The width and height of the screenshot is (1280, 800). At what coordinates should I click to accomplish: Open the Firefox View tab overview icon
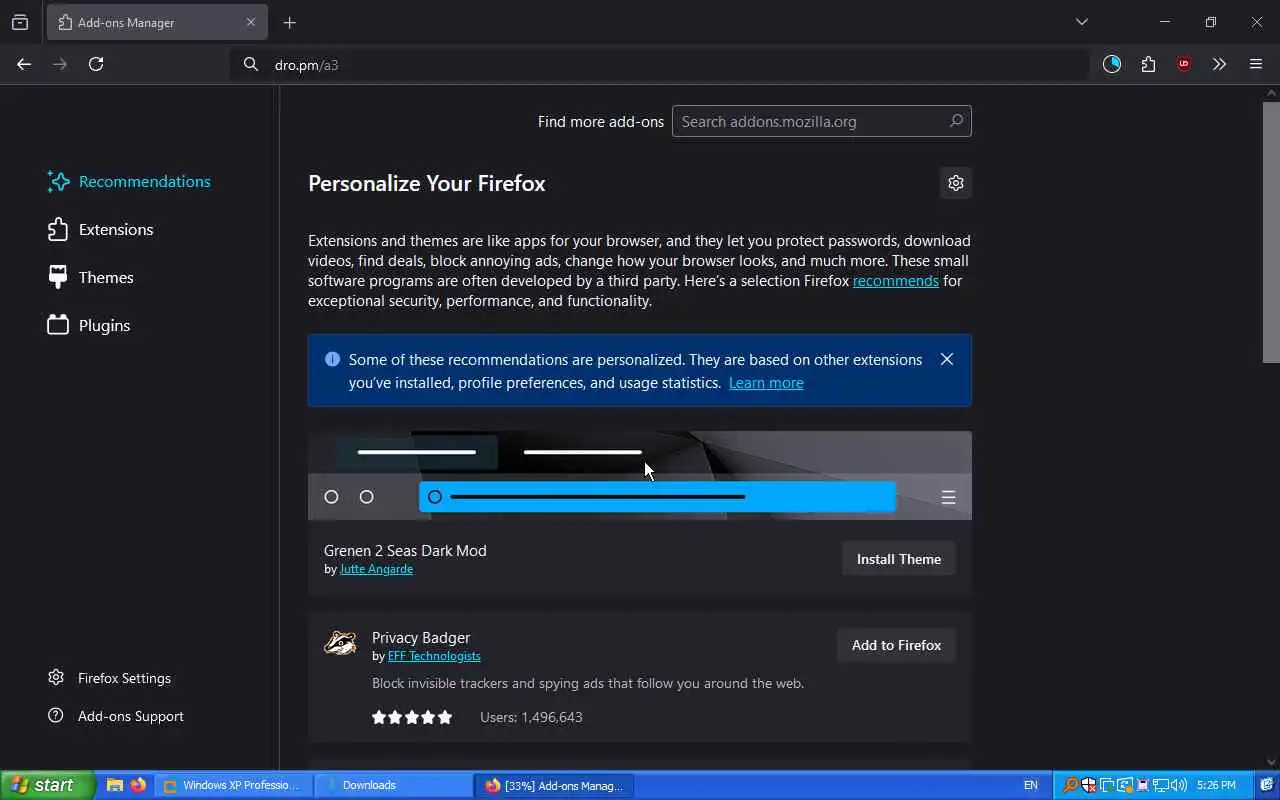point(20,22)
